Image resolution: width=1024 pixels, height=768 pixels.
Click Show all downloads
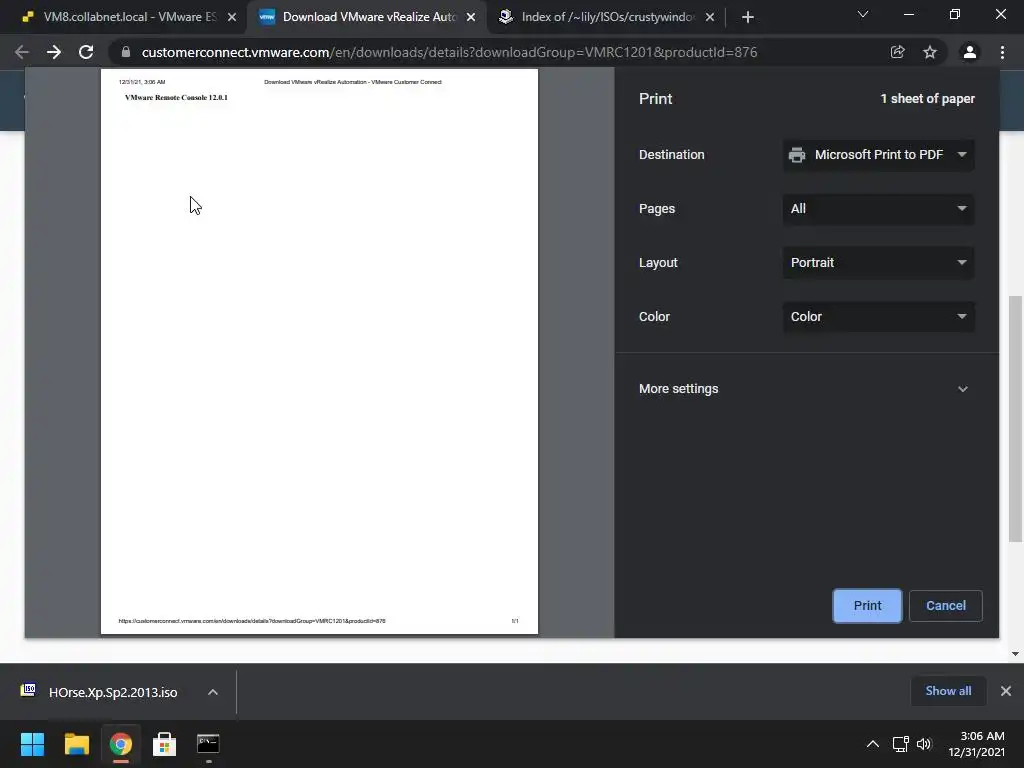[948, 691]
